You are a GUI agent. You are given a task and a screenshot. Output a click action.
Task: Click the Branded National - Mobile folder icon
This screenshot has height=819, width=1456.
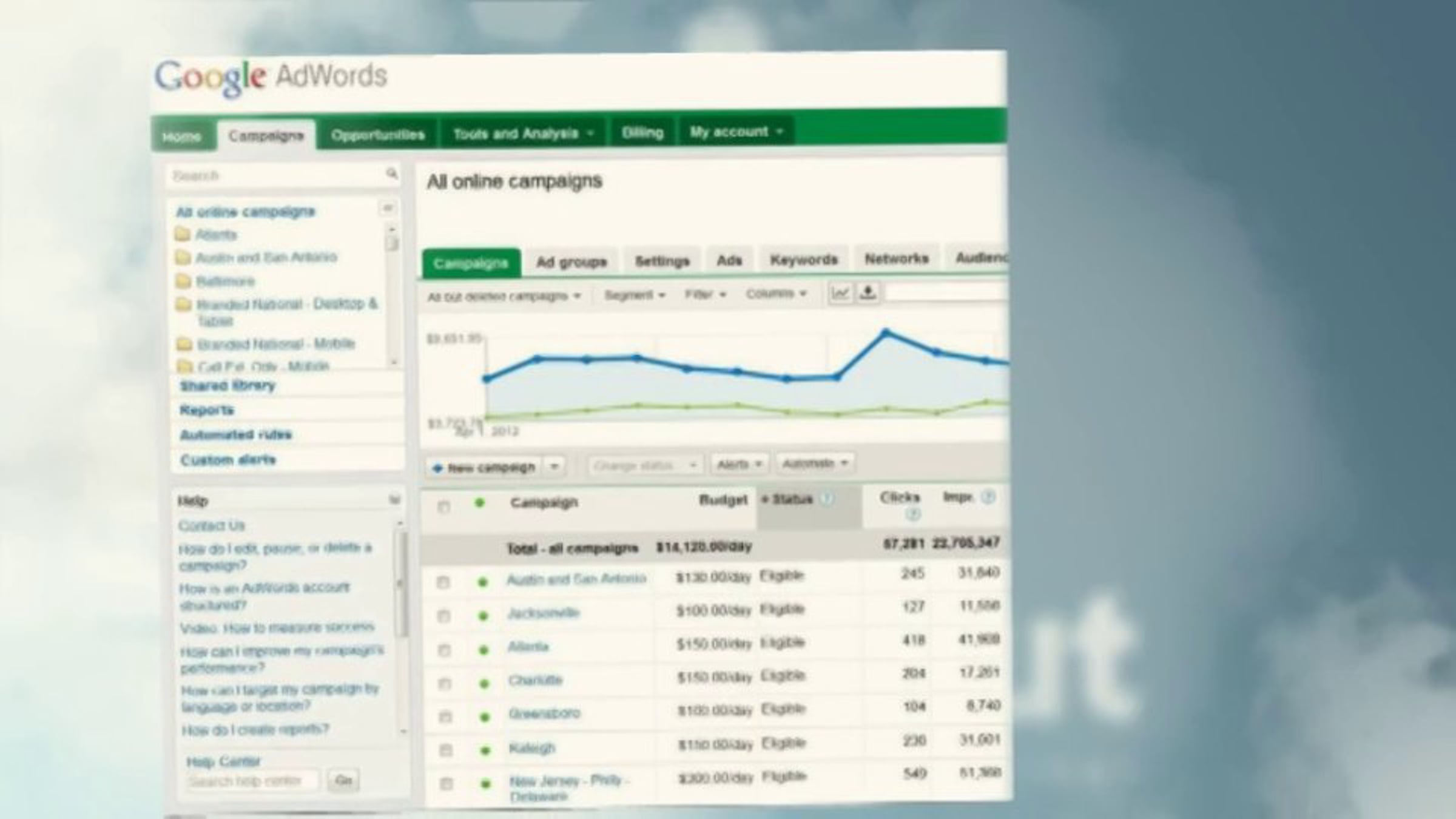point(184,344)
